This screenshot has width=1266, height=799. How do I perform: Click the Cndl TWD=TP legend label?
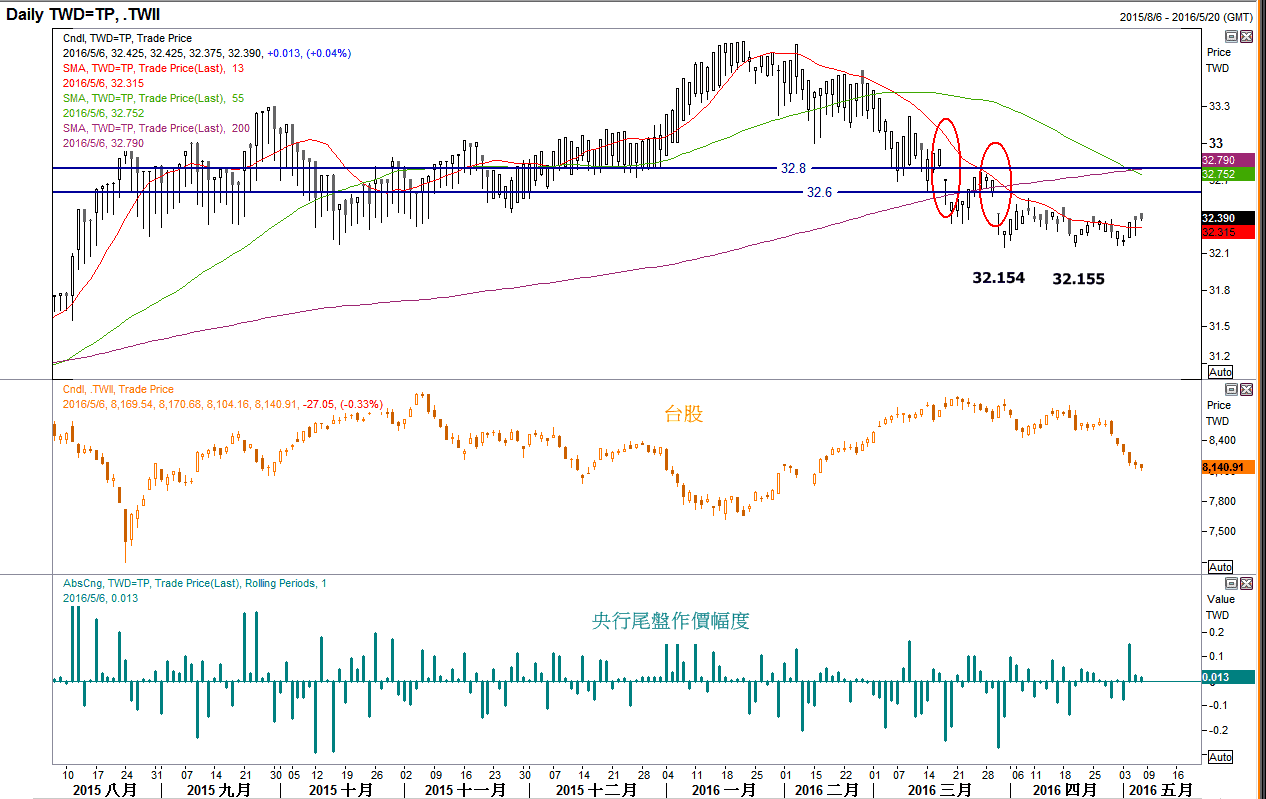pyautogui.click(x=127, y=38)
